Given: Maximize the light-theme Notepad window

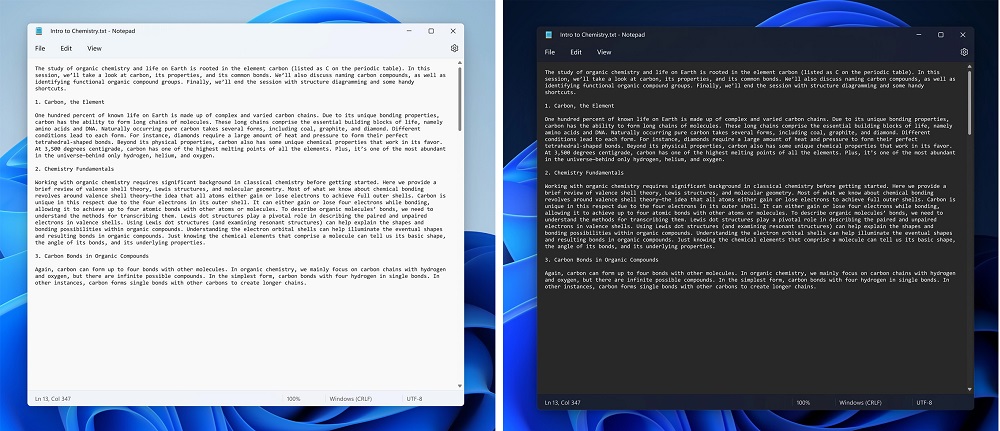Looking at the screenshot, I should point(431,31).
